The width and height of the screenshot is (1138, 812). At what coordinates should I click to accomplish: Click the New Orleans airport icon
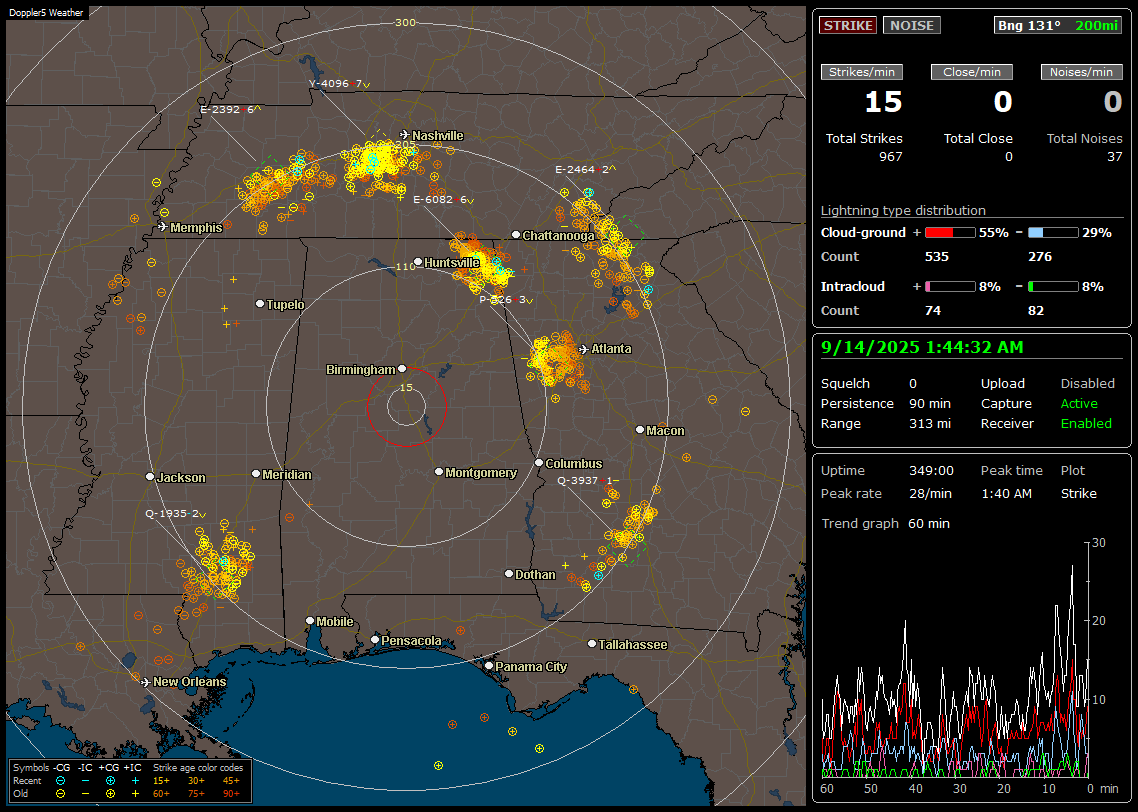coord(145,682)
